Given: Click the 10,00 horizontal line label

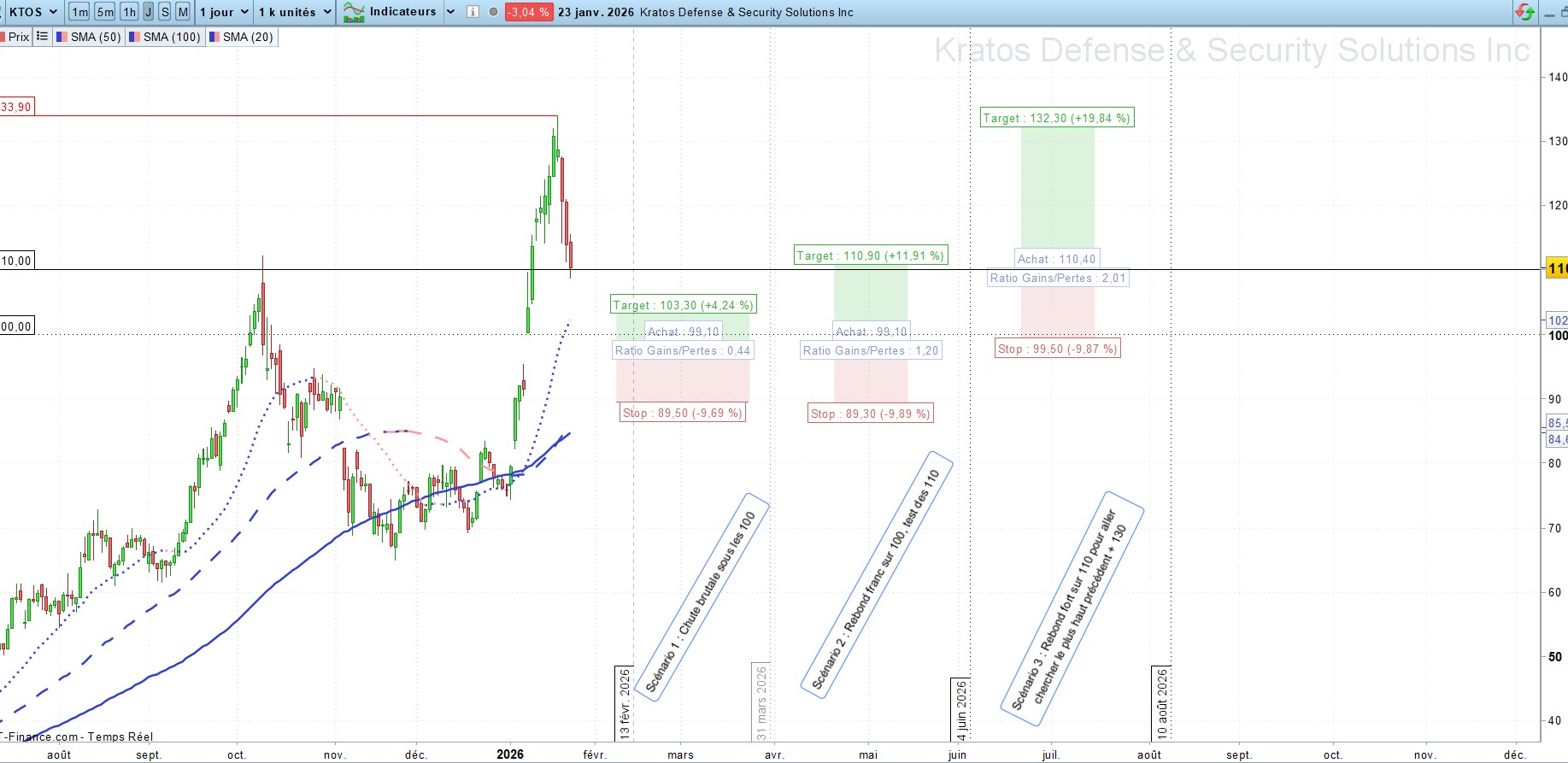Looking at the screenshot, I should click(16, 261).
